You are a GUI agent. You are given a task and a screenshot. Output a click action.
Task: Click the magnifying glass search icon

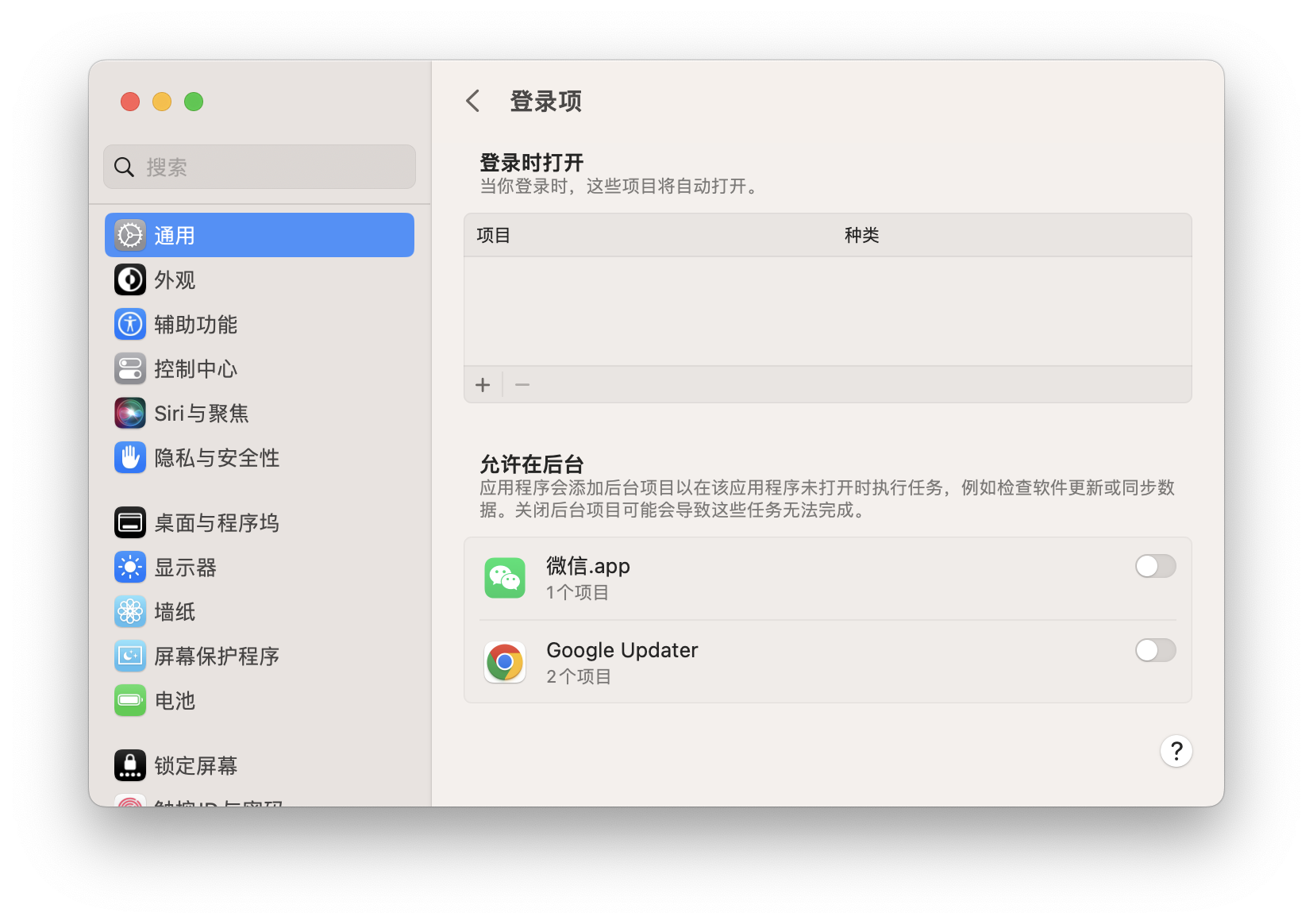click(x=124, y=167)
